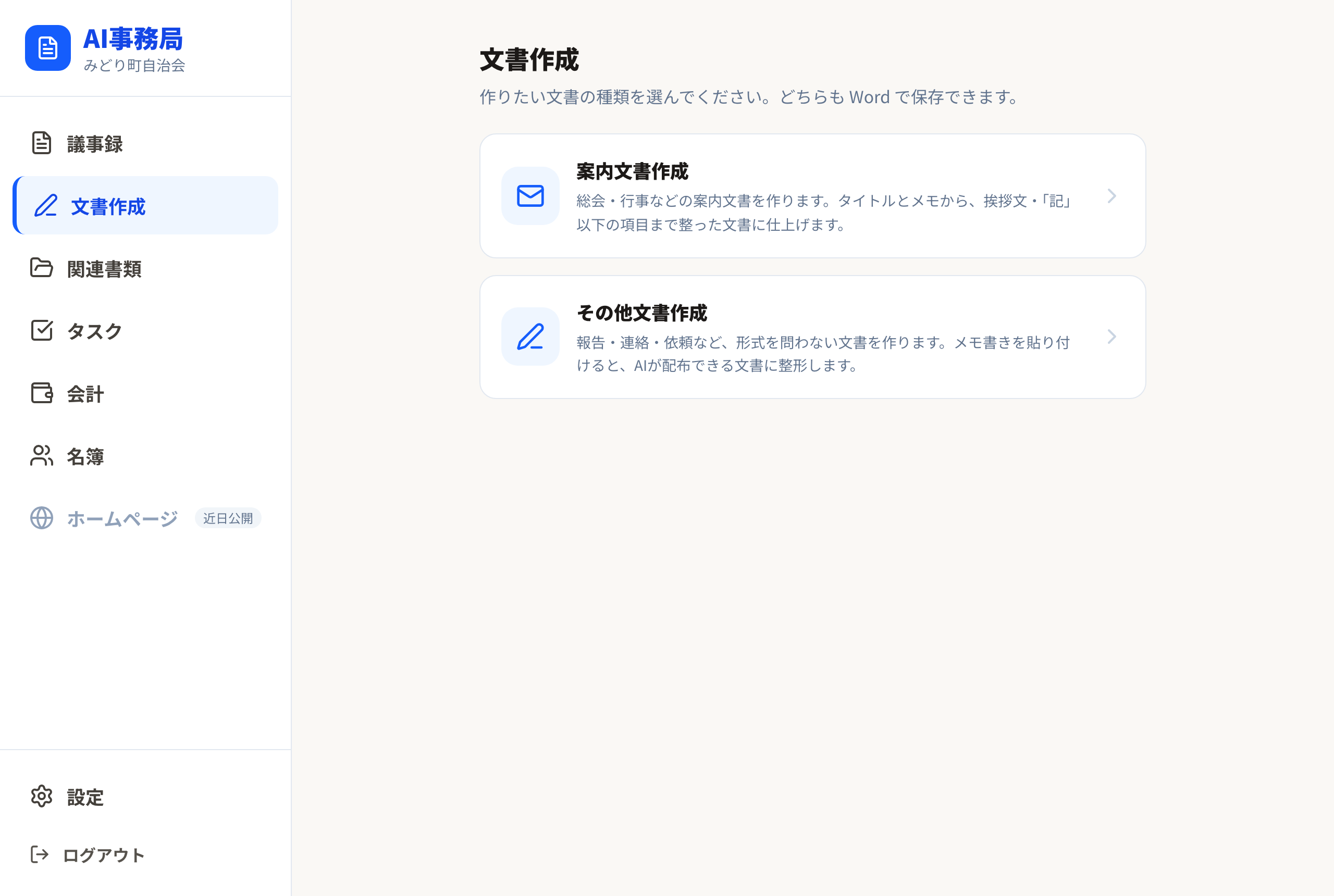Open the 名簿 page
Image resolution: width=1334 pixels, height=896 pixels.
[x=145, y=455]
